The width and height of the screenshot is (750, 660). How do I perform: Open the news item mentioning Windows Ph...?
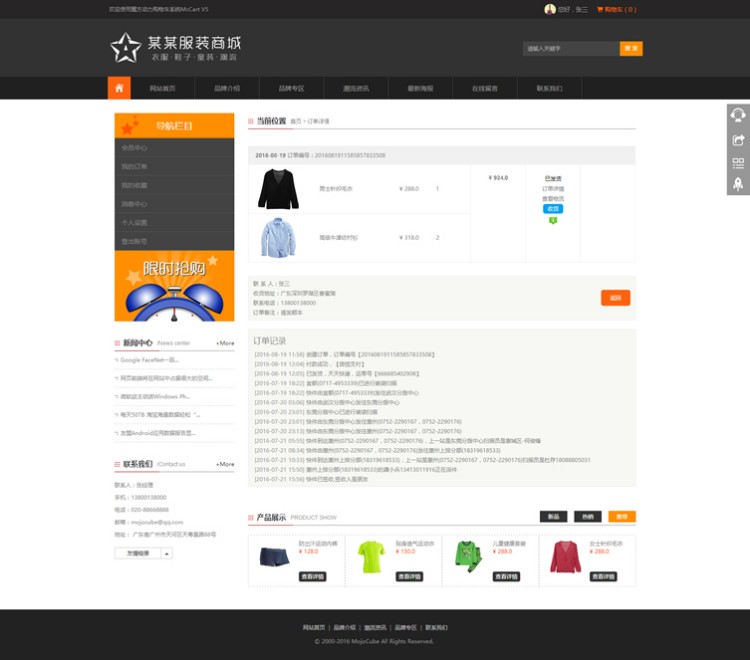(x=155, y=396)
